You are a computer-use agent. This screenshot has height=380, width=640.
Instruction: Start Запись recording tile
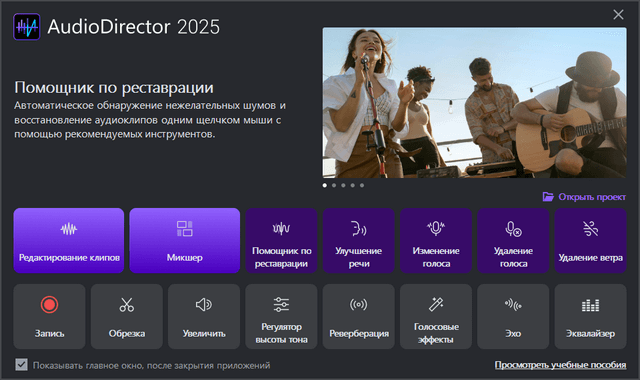pyautogui.click(x=49, y=316)
